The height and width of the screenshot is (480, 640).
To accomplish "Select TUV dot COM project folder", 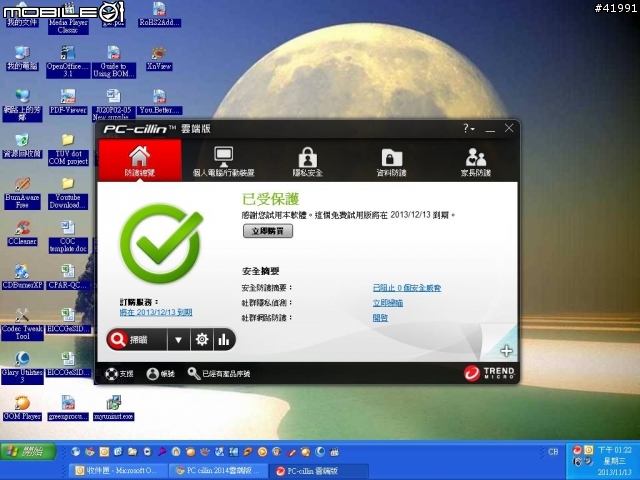I will coord(68,150).
